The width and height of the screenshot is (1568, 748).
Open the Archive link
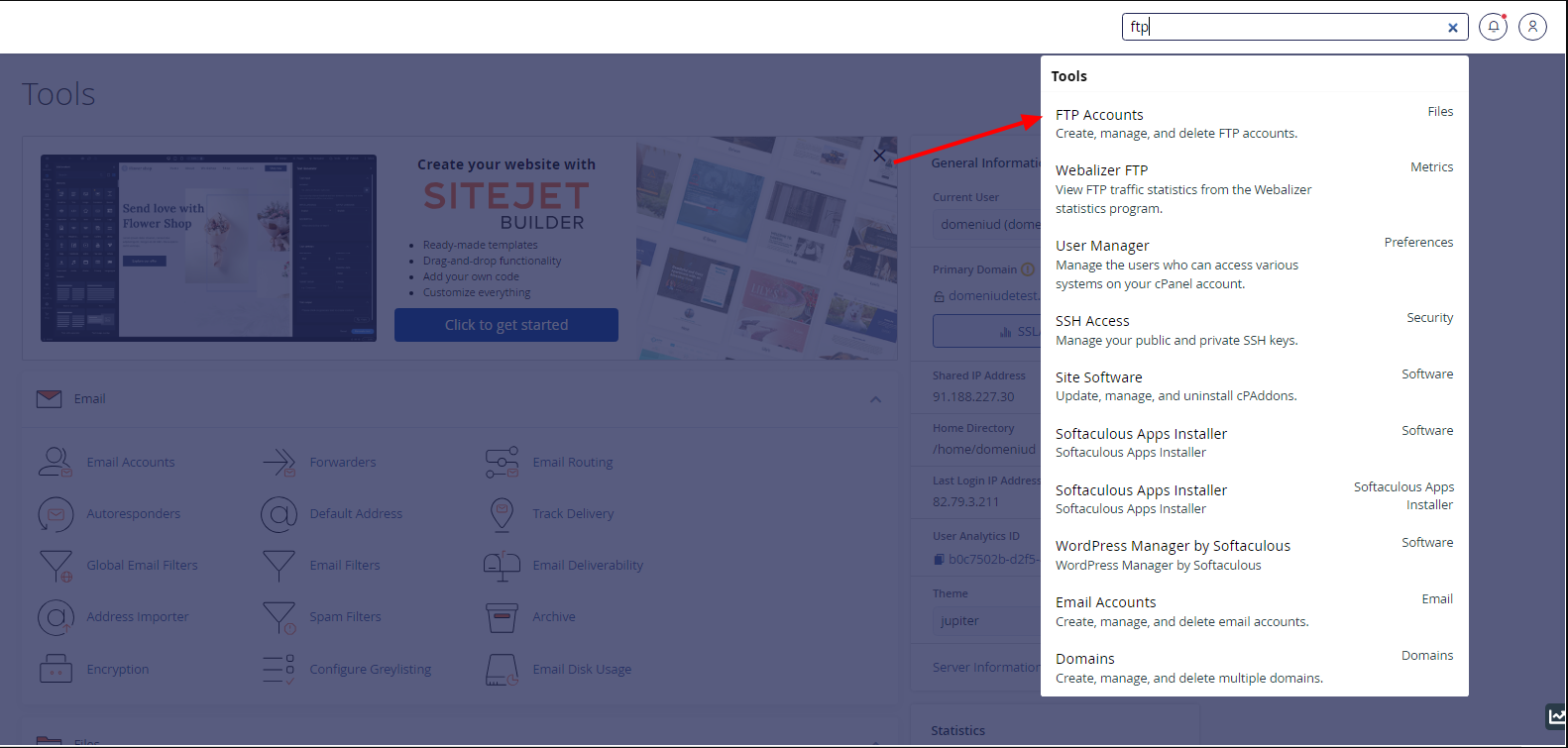554,616
